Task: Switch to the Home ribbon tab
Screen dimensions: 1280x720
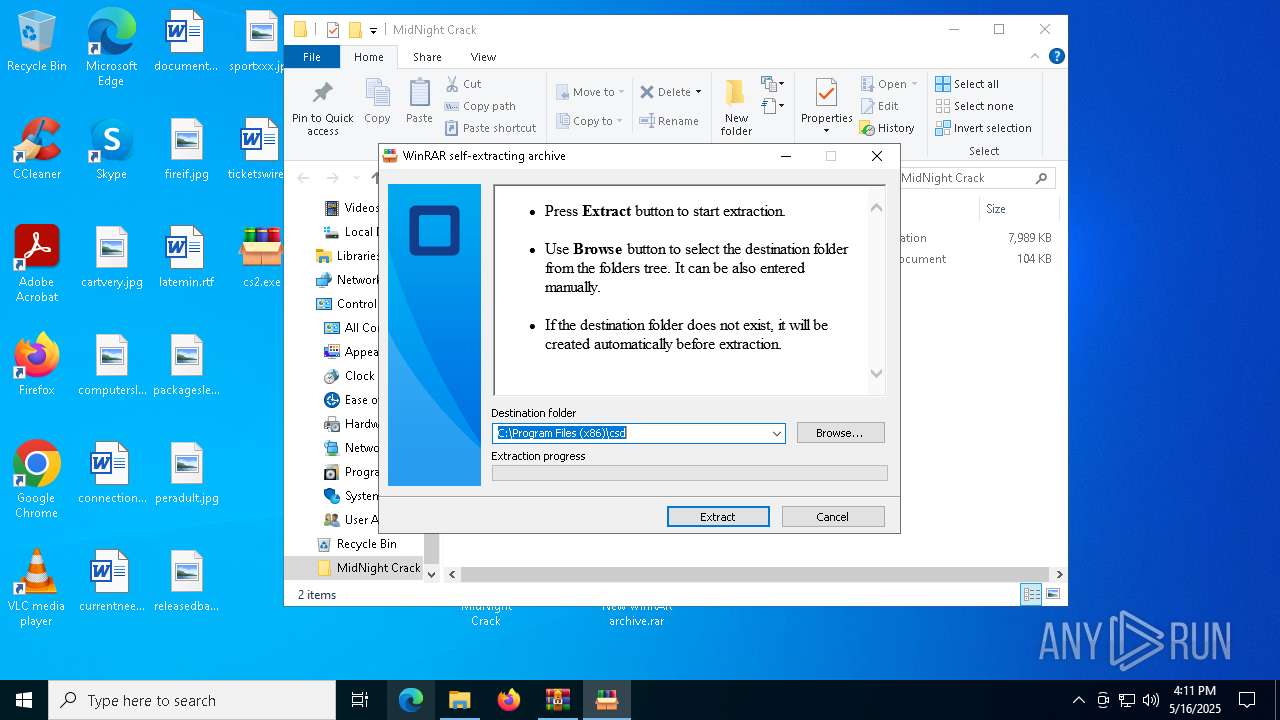Action: click(x=369, y=57)
